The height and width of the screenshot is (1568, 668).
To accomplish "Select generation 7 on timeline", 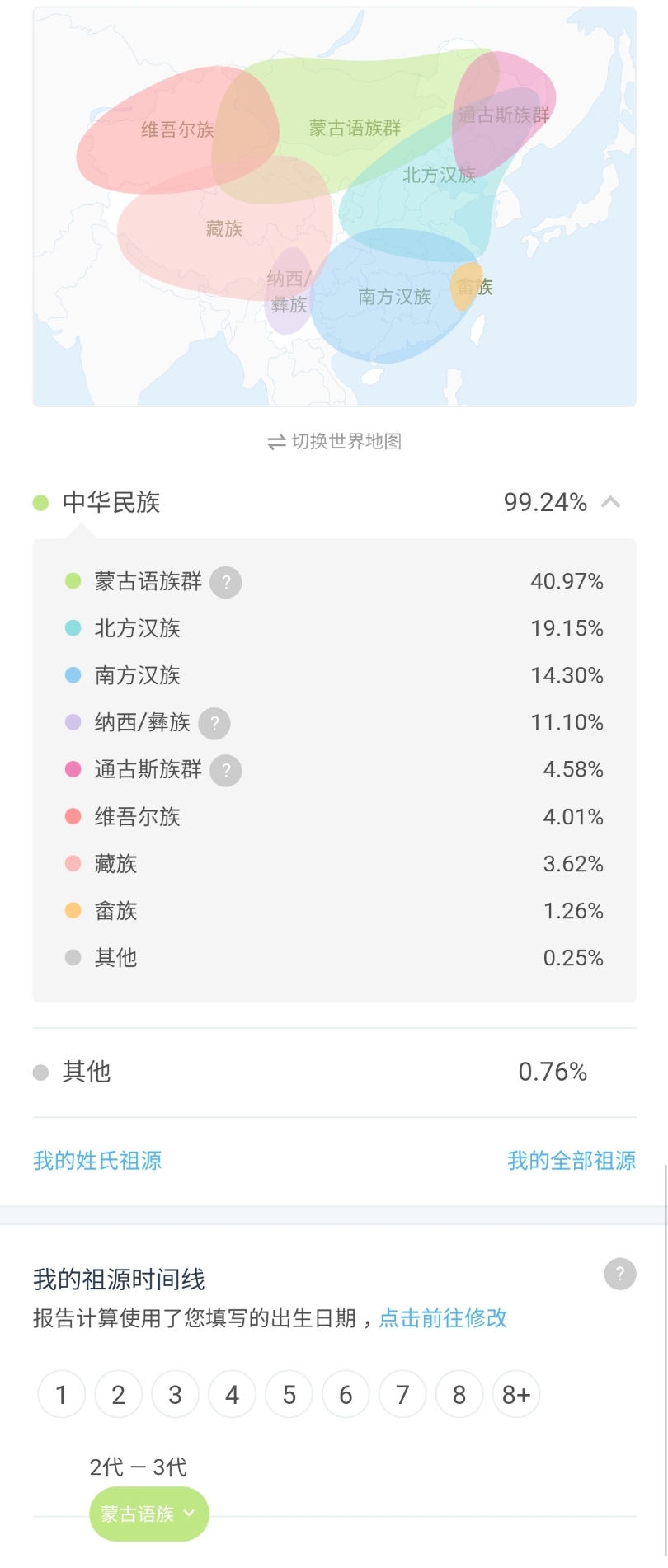I will pos(402,1394).
